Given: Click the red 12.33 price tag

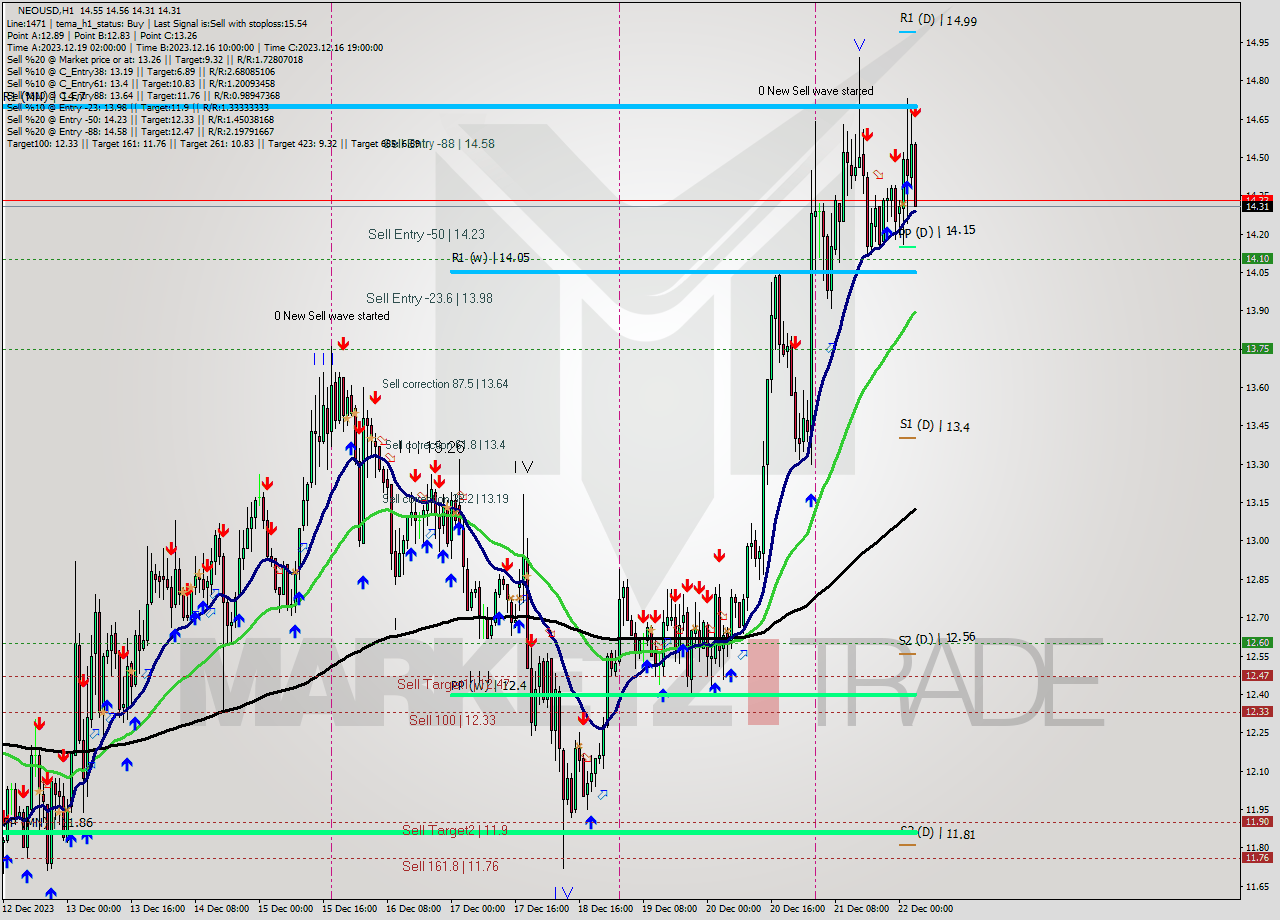Looking at the screenshot, I should tap(1257, 711).
